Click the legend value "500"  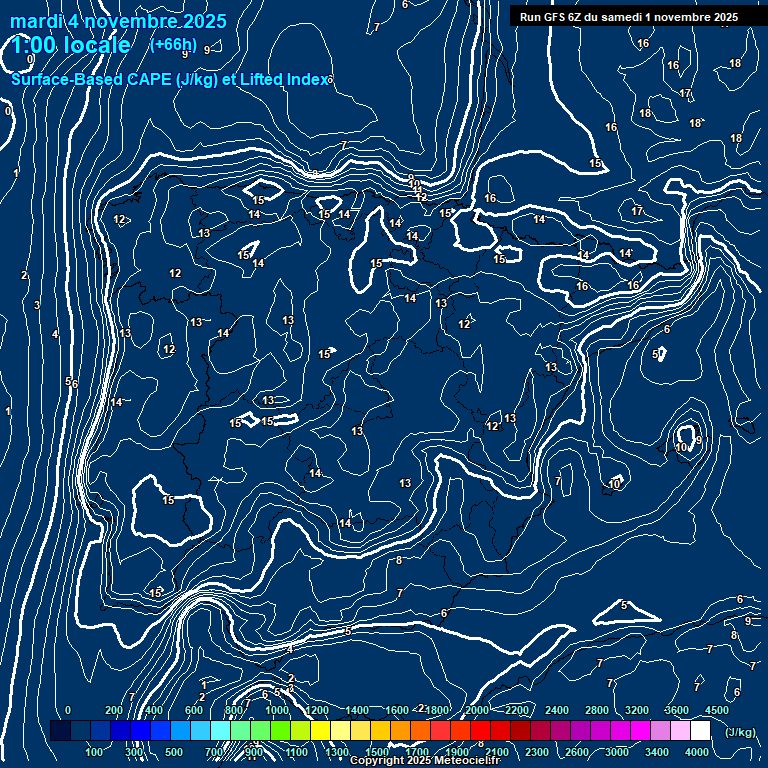[x=174, y=752]
